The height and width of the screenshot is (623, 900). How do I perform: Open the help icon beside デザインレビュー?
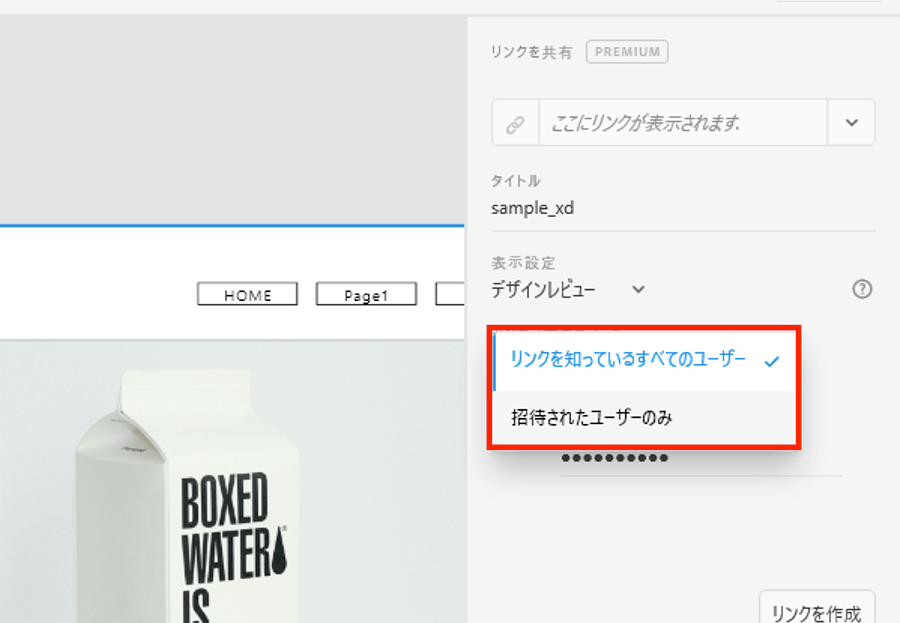coord(862,289)
